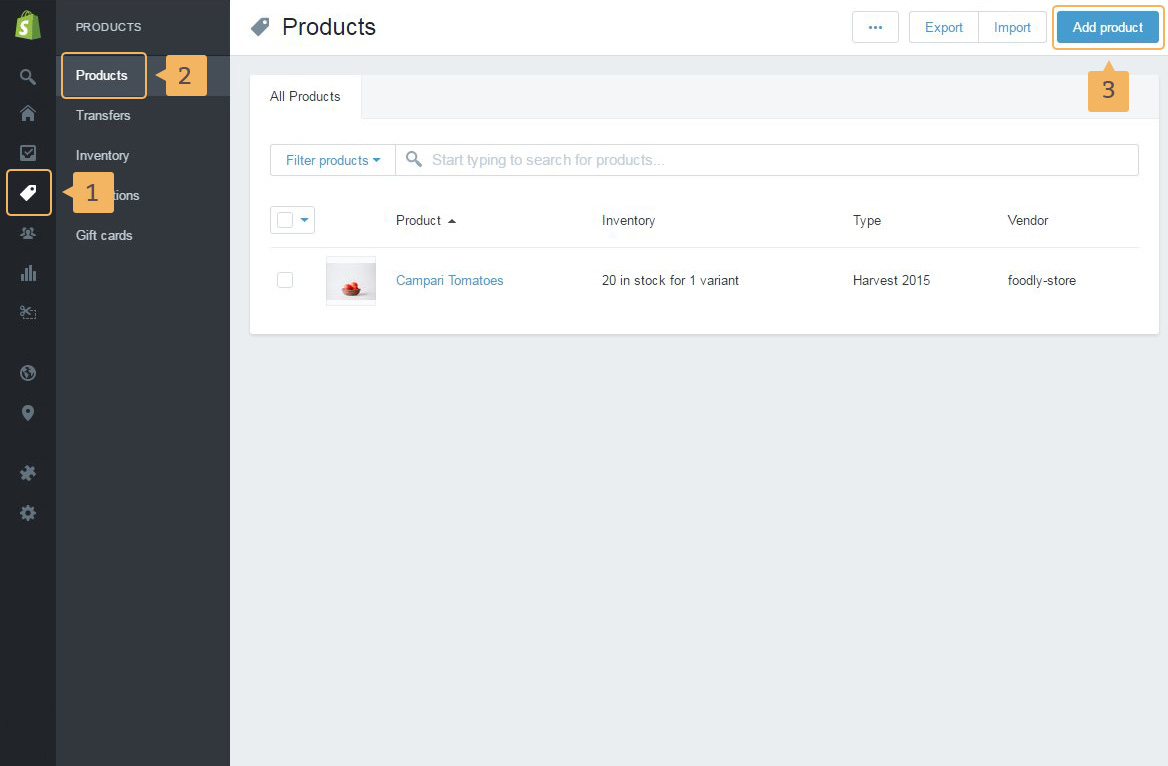The image size is (1168, 766).
Task: Tick the Campari Tomatoes row checkbox
Action: tap(285, 280)
